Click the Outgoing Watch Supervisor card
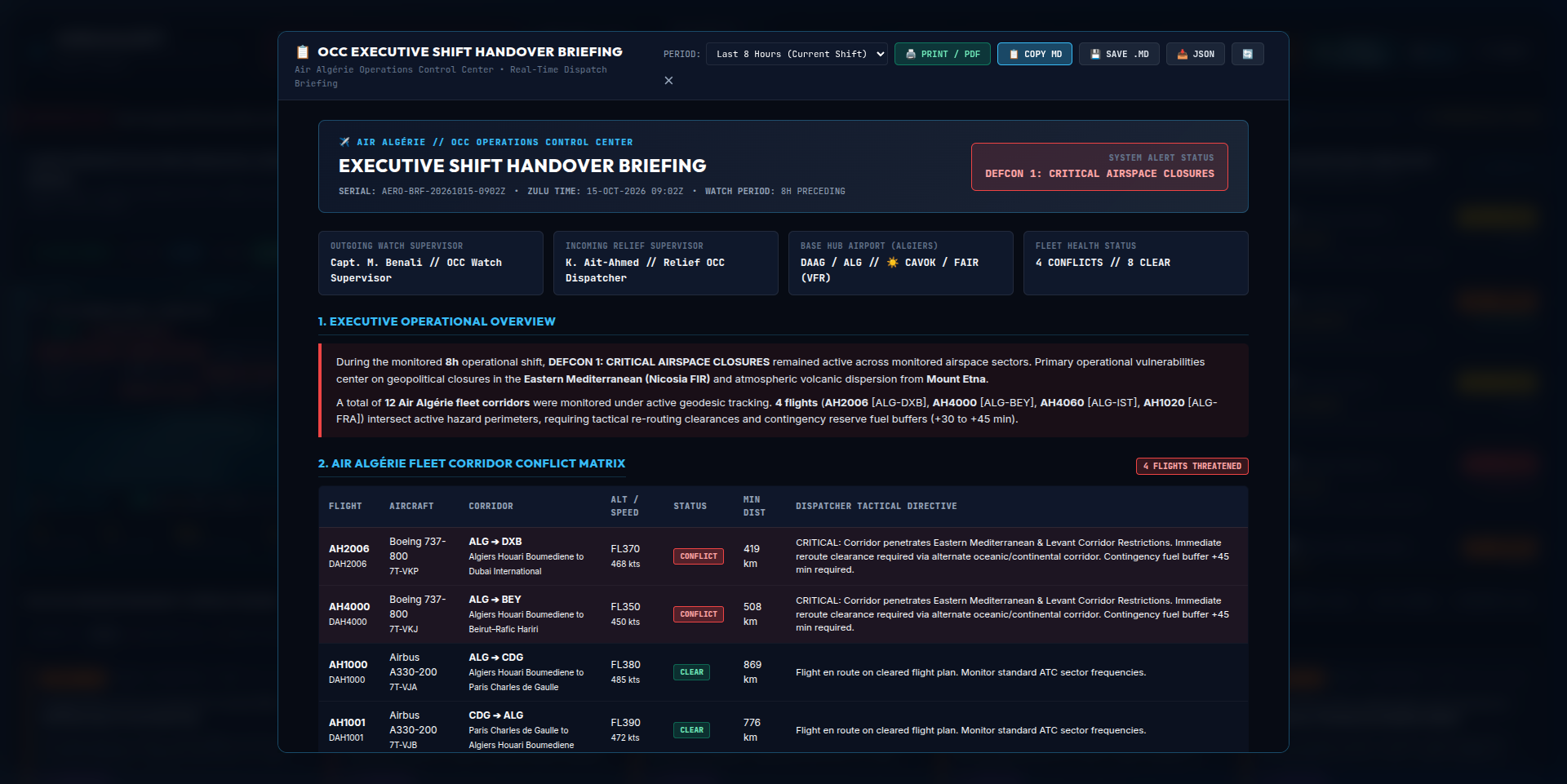 pyautogui.click(x=431, y=263)
